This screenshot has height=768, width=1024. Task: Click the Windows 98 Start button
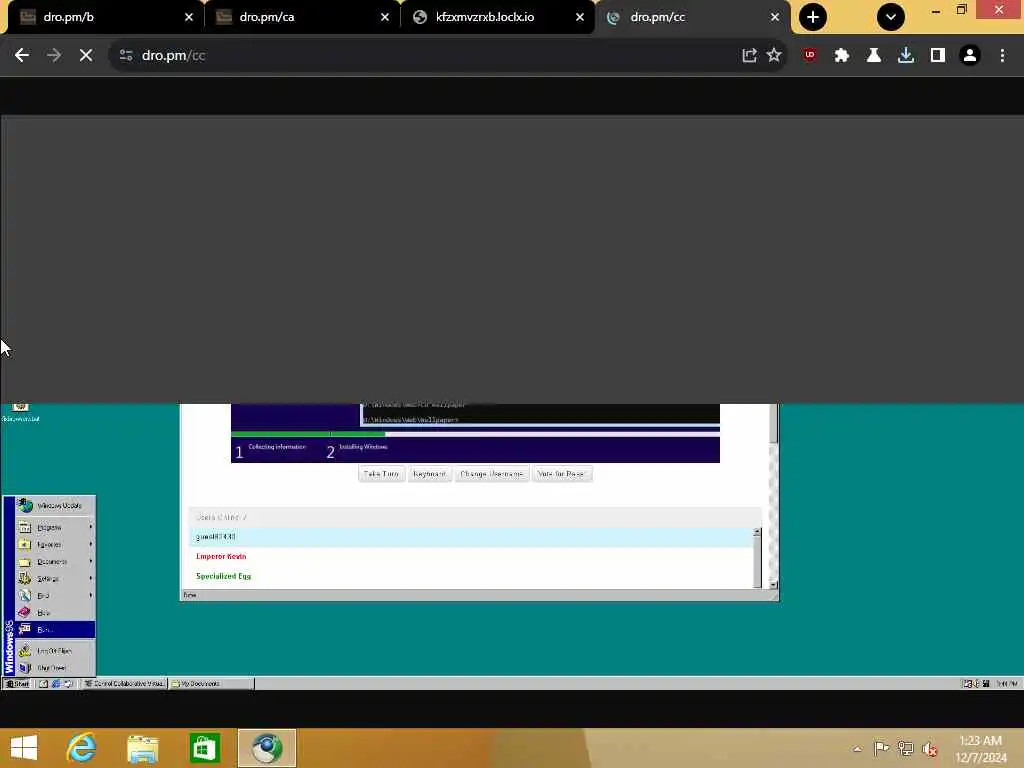pyautogui.click(x=17, y=684)
